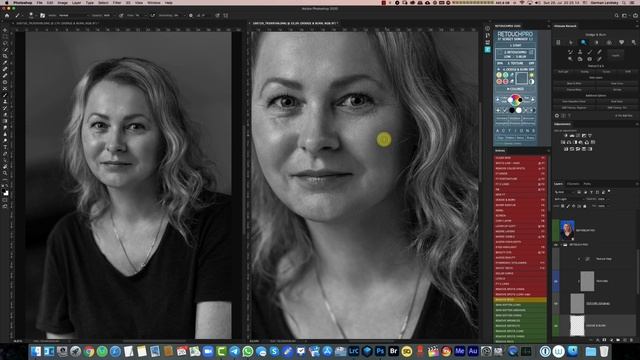640x360 pixels.
Task: Open the smoothing options gear
Action: 191,16
